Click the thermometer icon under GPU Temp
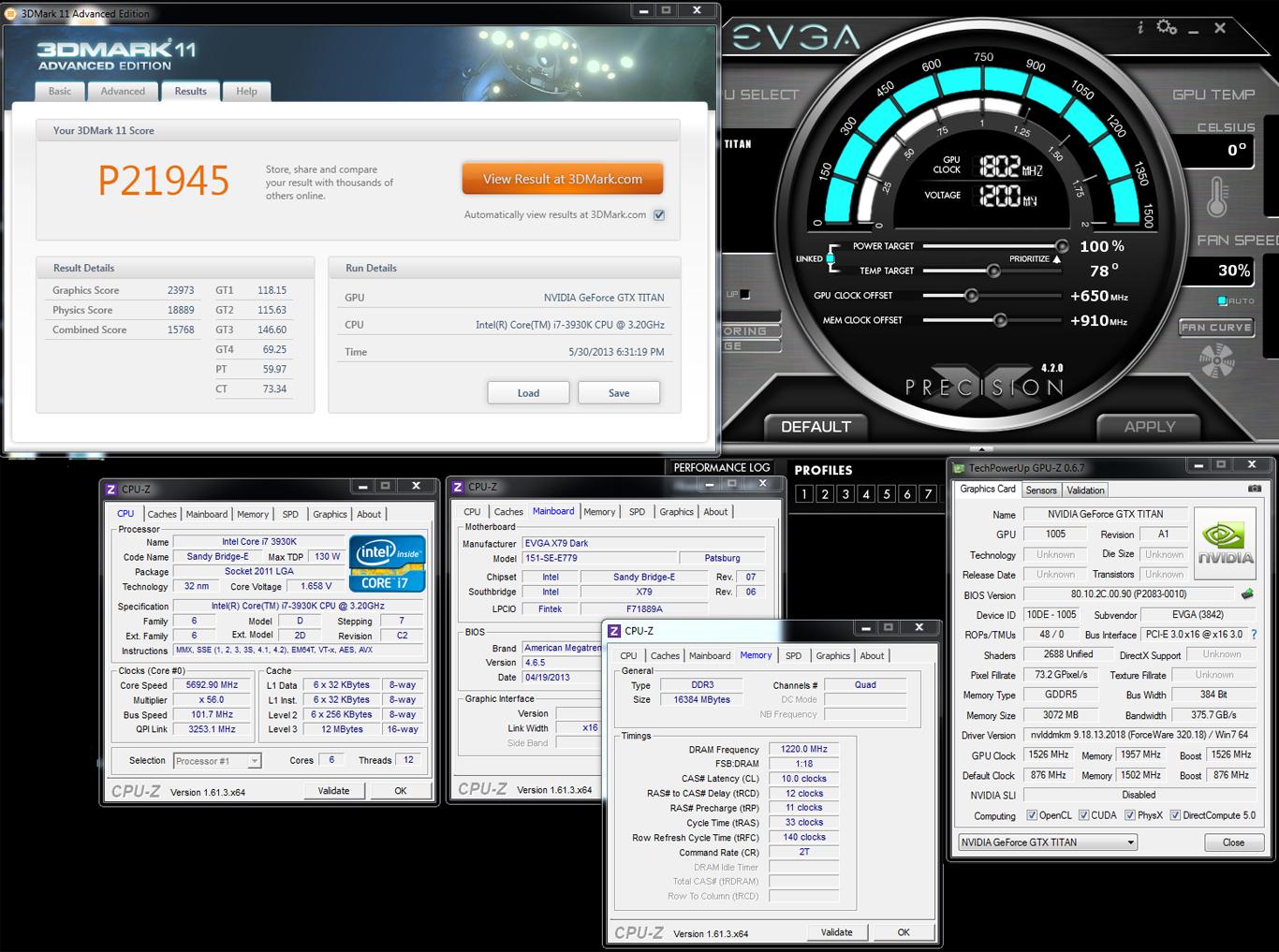Viewport: 1279px width, 952px height. (1217, 198)
